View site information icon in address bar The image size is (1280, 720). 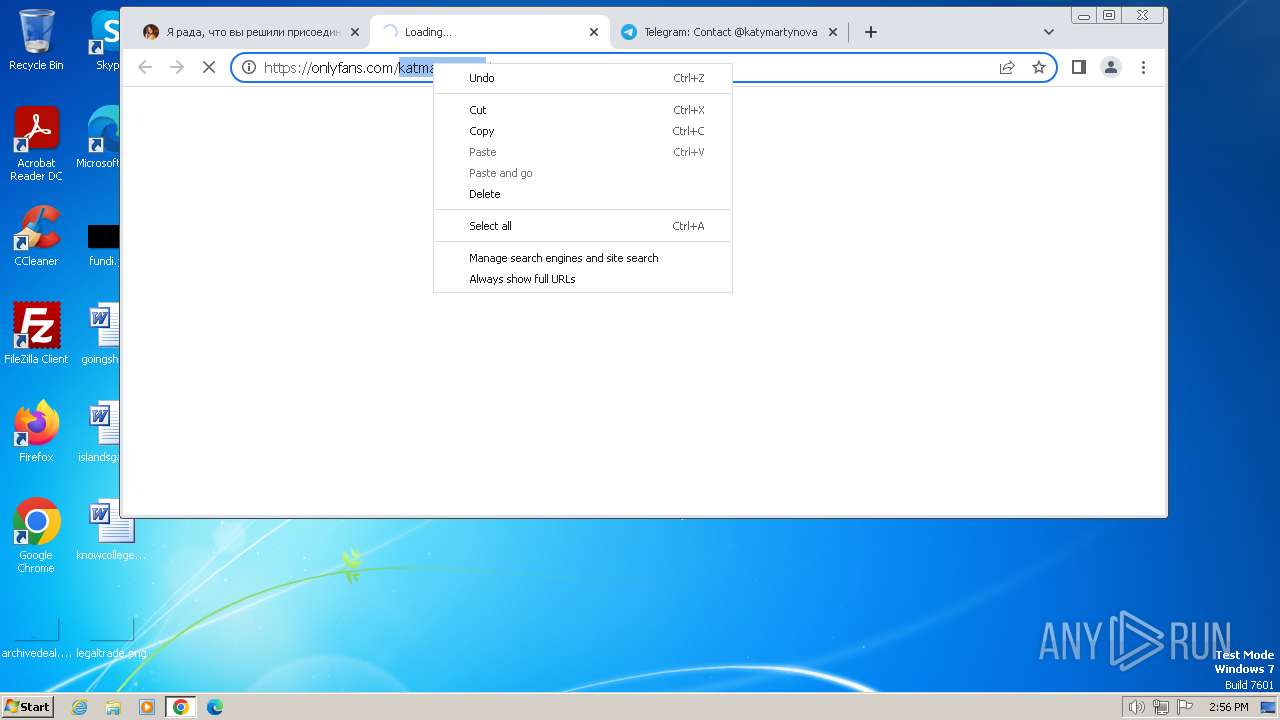pyautogui.click(x=249, y=67)
